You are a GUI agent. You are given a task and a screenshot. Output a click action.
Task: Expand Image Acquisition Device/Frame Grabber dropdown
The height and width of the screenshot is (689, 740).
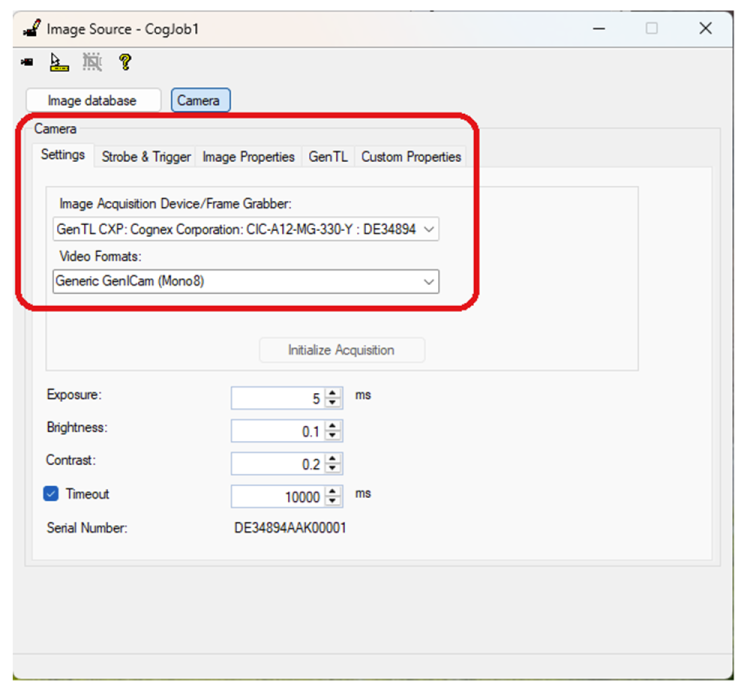[x=429, y=230]
